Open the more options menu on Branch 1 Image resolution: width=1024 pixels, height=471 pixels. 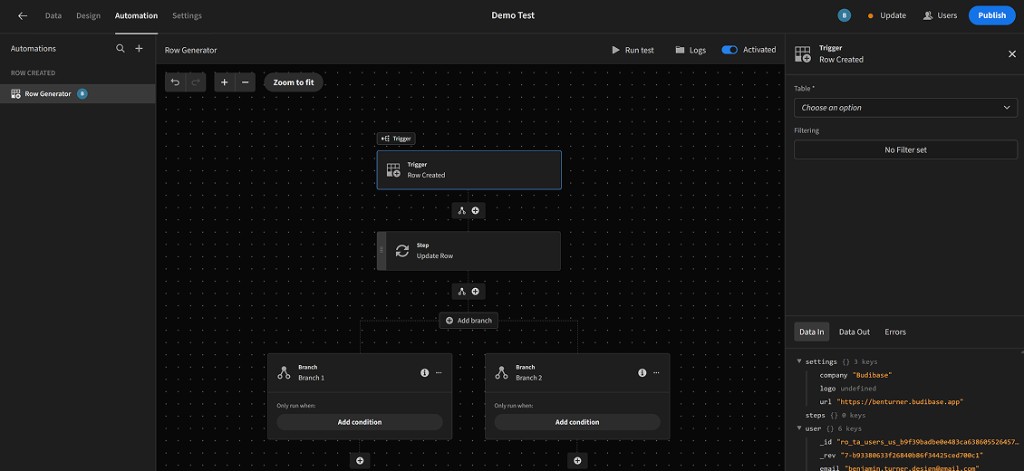point(439,372)
